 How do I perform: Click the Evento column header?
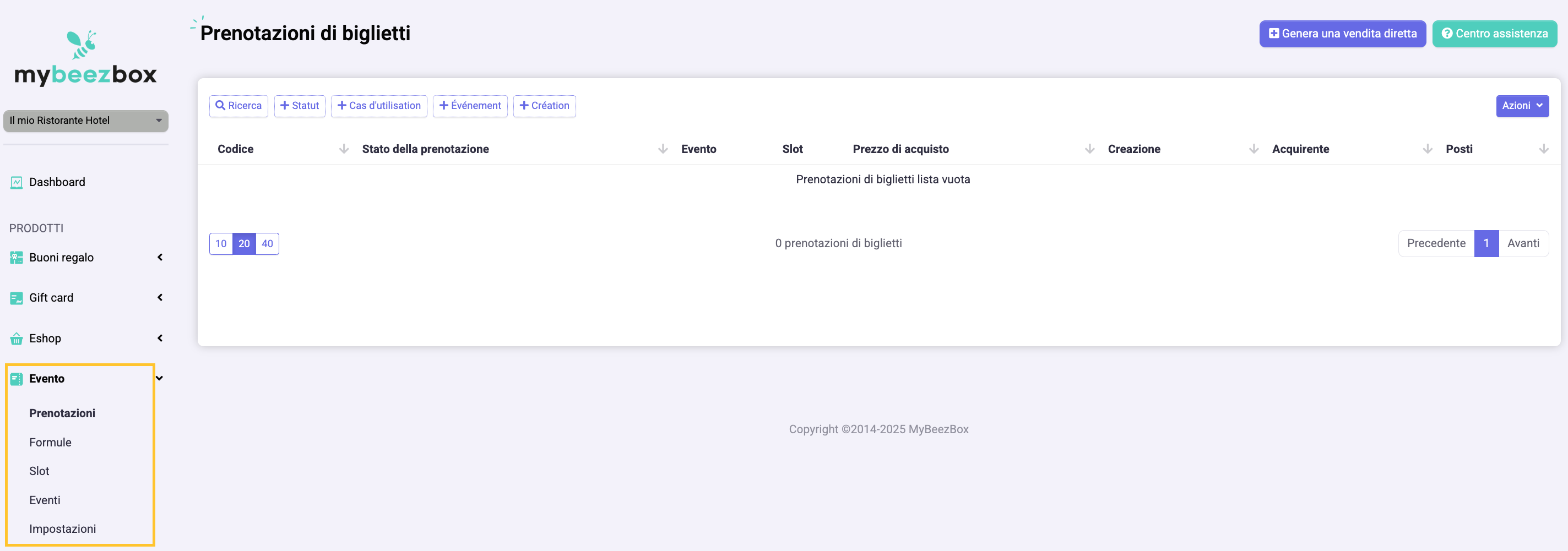pos(699,149)
